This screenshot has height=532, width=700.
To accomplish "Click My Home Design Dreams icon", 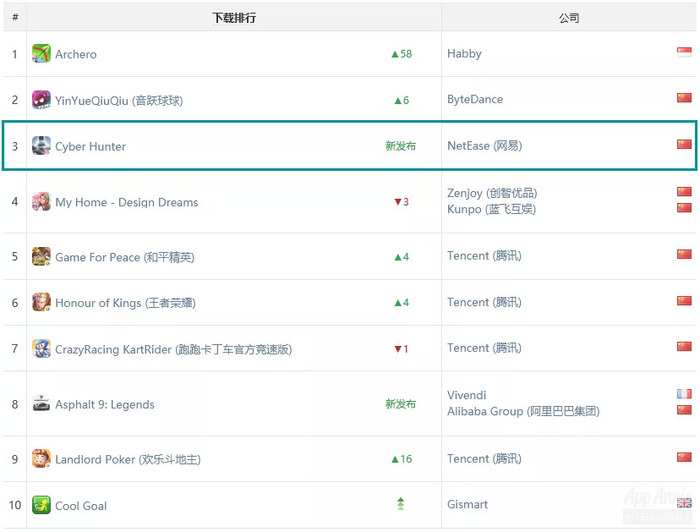I will point(41,202).
